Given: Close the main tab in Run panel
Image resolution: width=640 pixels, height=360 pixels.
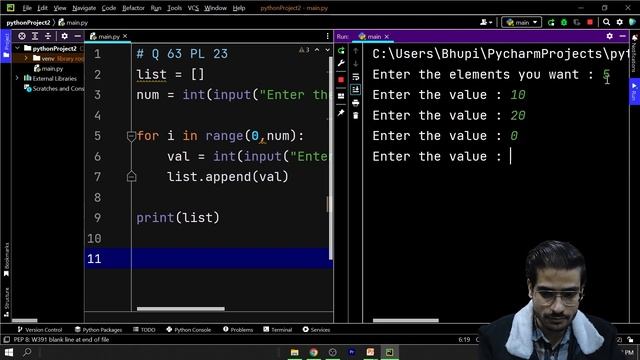Looking at the screenshot, I should click(x=387, y=37).
